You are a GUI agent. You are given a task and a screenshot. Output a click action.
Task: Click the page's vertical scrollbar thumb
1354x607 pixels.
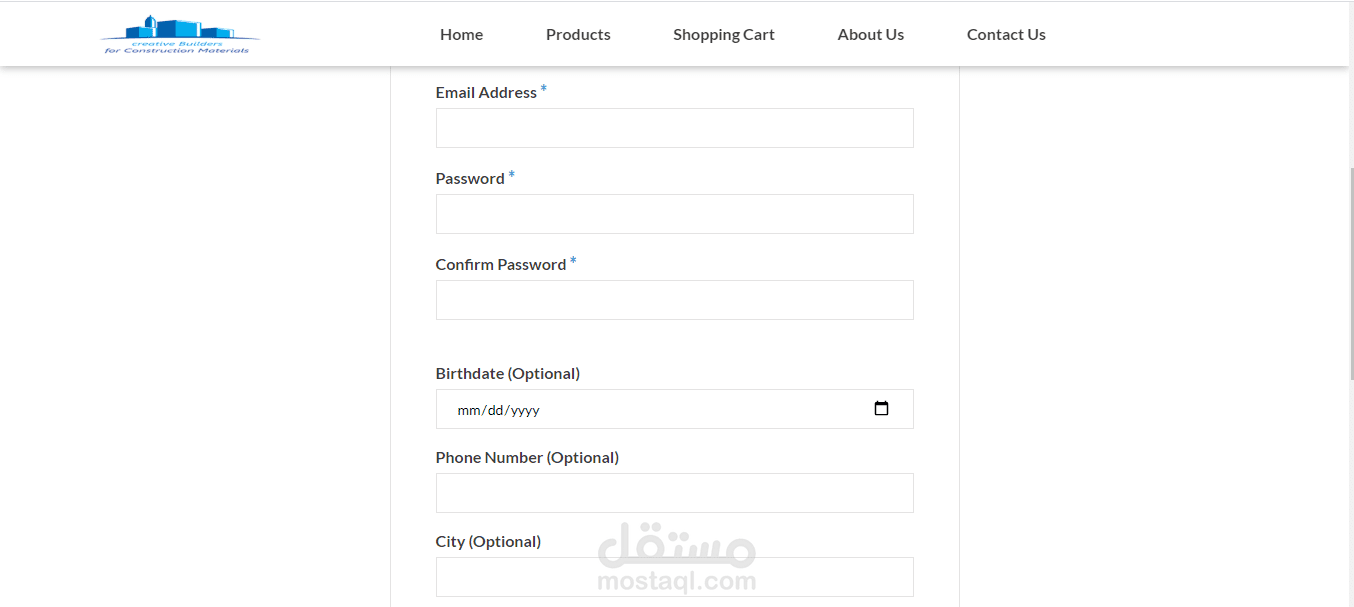1351,275
